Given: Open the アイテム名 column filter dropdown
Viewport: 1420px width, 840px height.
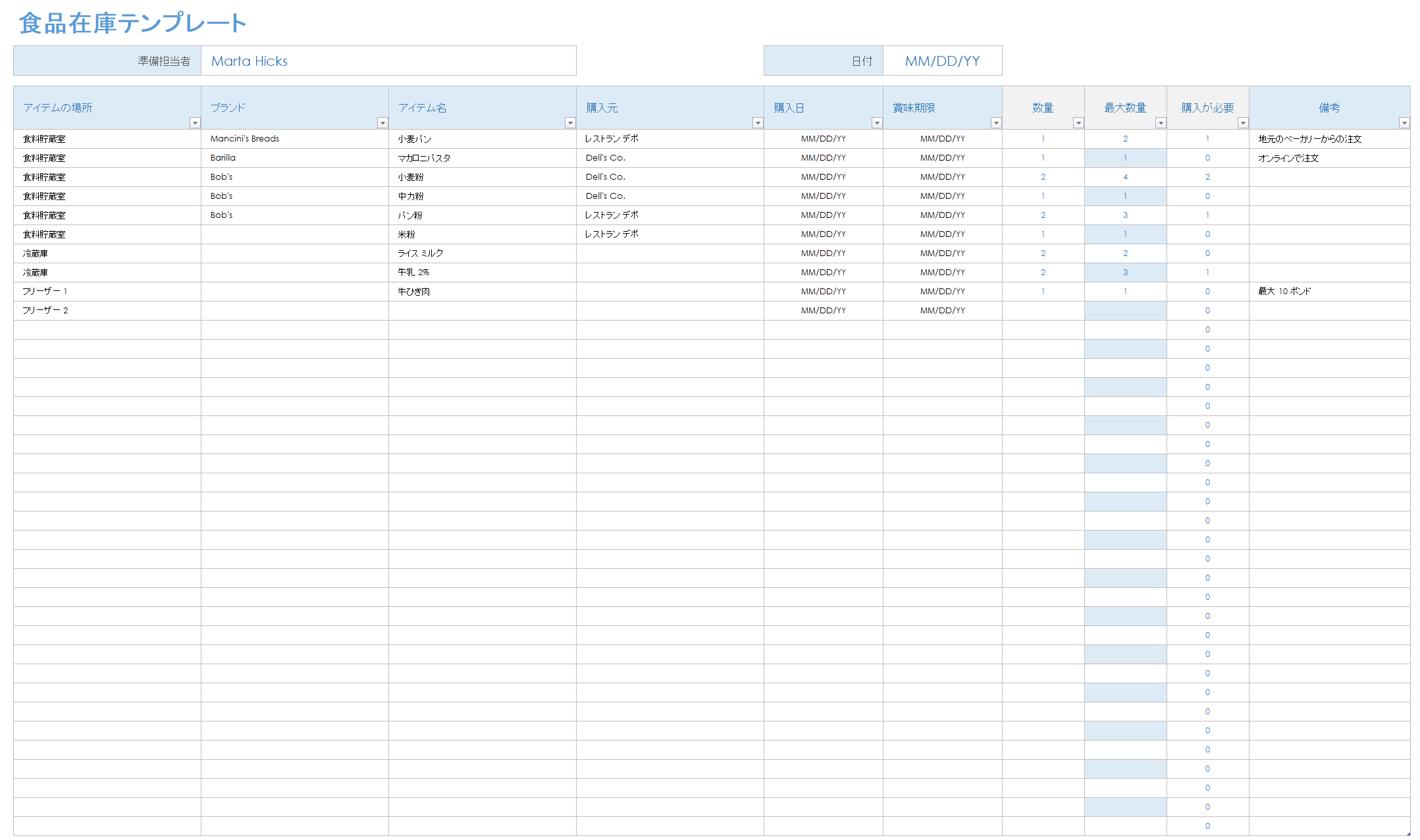Looking at the screenshot, I should point(570,123).
